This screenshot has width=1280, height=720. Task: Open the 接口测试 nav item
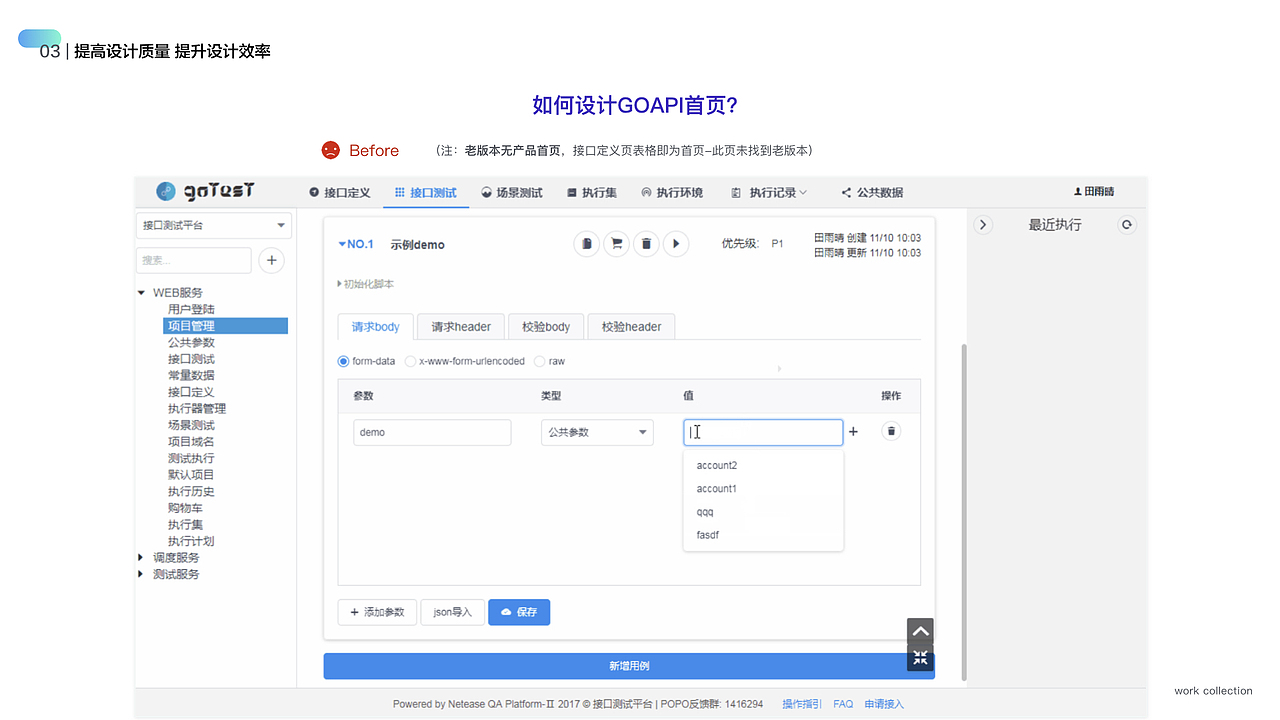coord(425,192)
